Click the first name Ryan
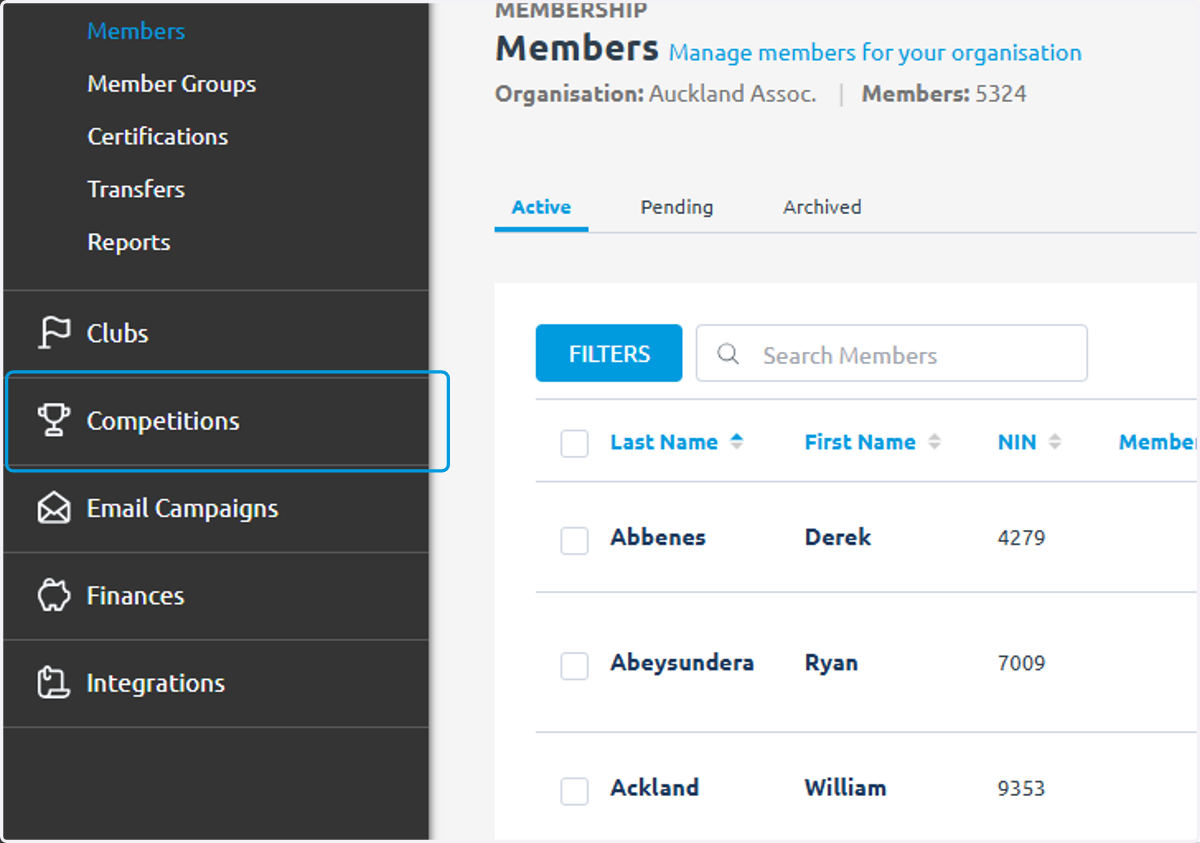1200x843 pixels. [831, 663]
